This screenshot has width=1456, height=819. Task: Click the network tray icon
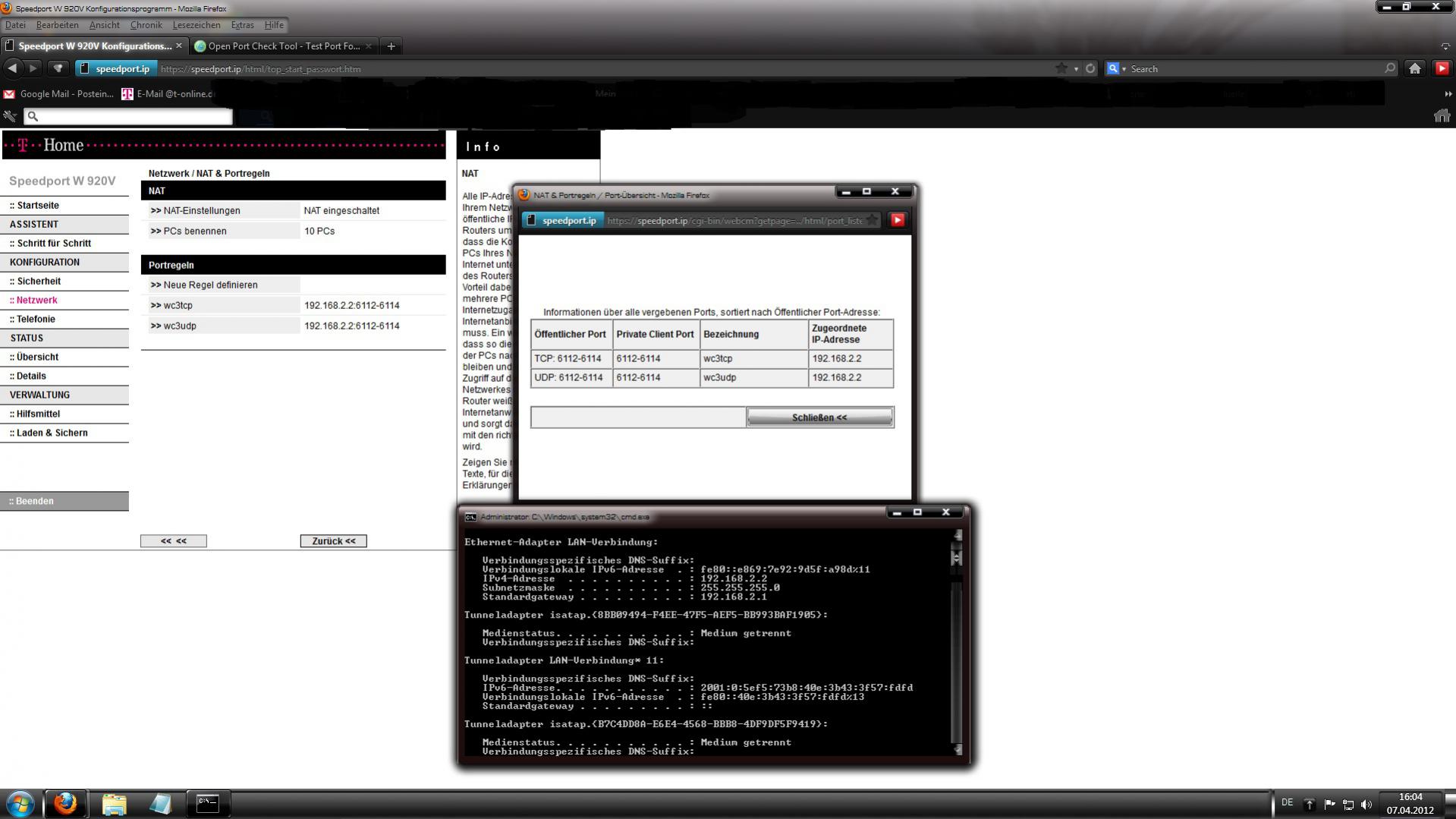pos(1348,805)
